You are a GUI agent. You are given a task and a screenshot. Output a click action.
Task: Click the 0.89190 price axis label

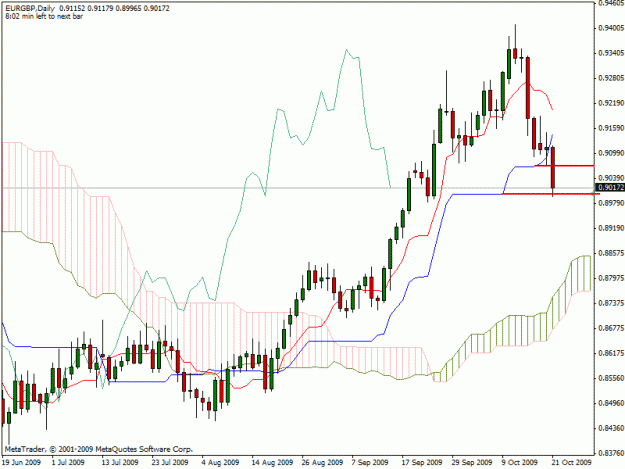coord(611,228)
